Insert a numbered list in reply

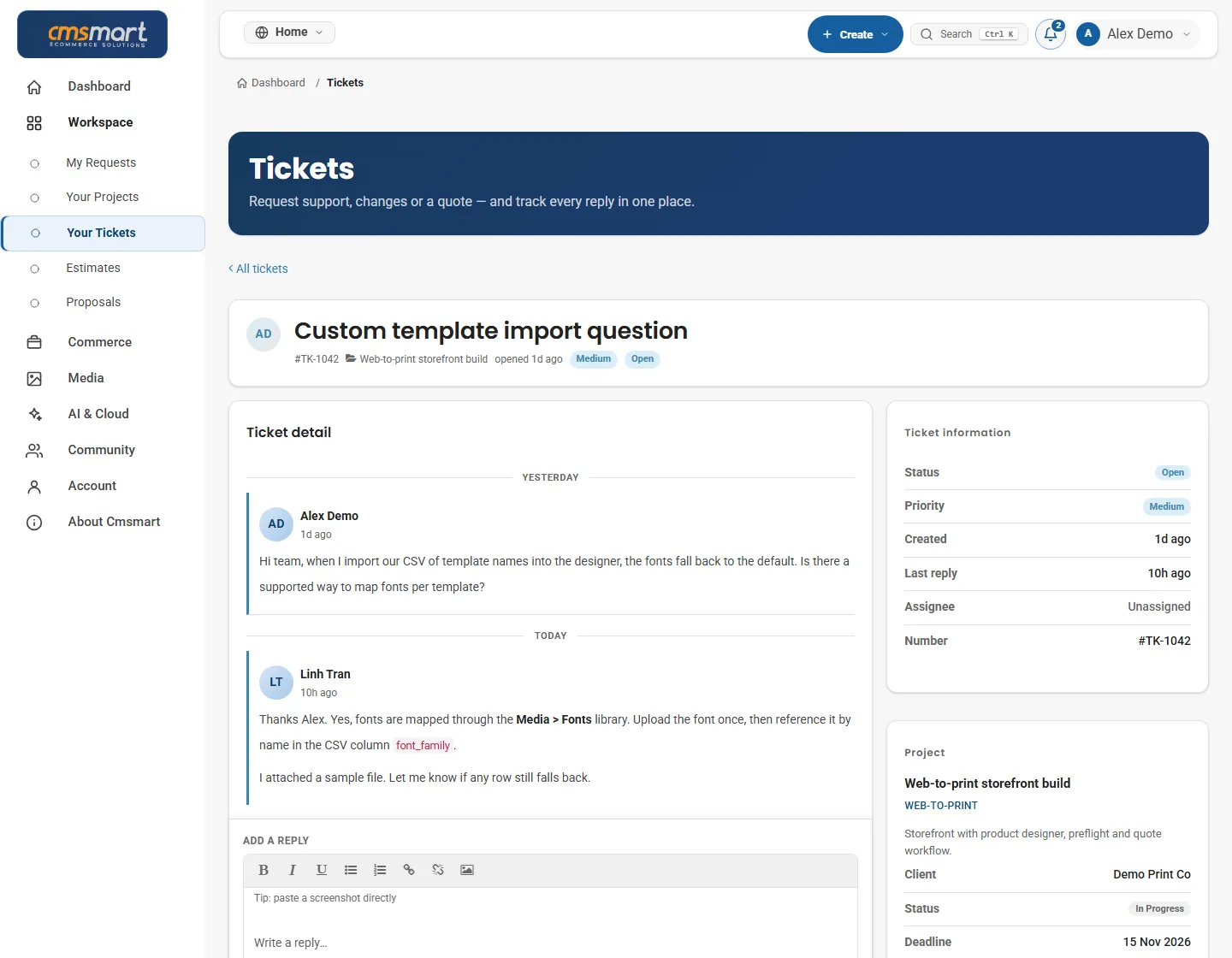(380, 870)
